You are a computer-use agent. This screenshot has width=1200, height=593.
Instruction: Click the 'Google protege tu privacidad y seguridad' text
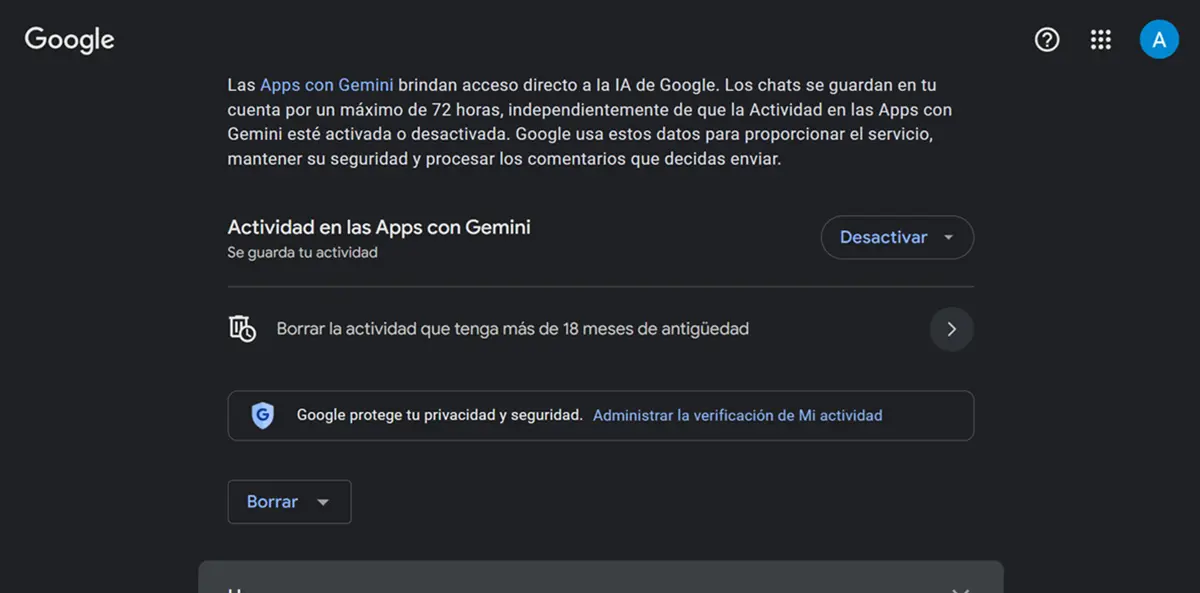439,415
